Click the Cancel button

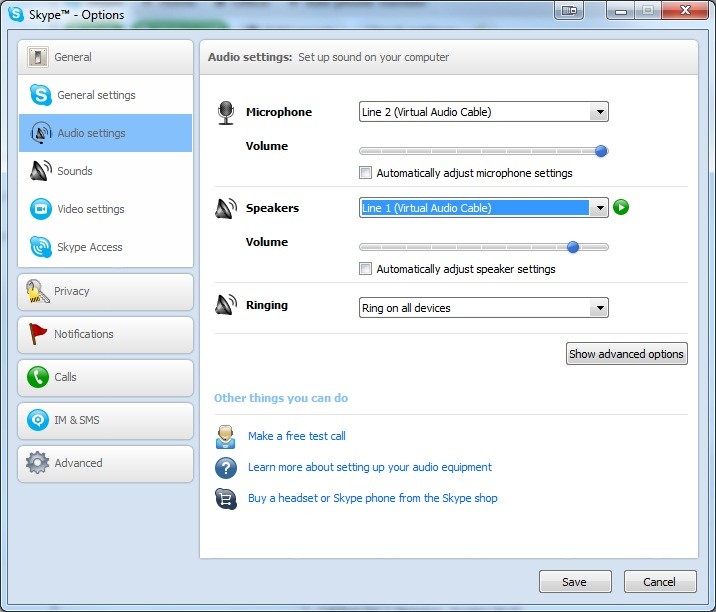660,582
